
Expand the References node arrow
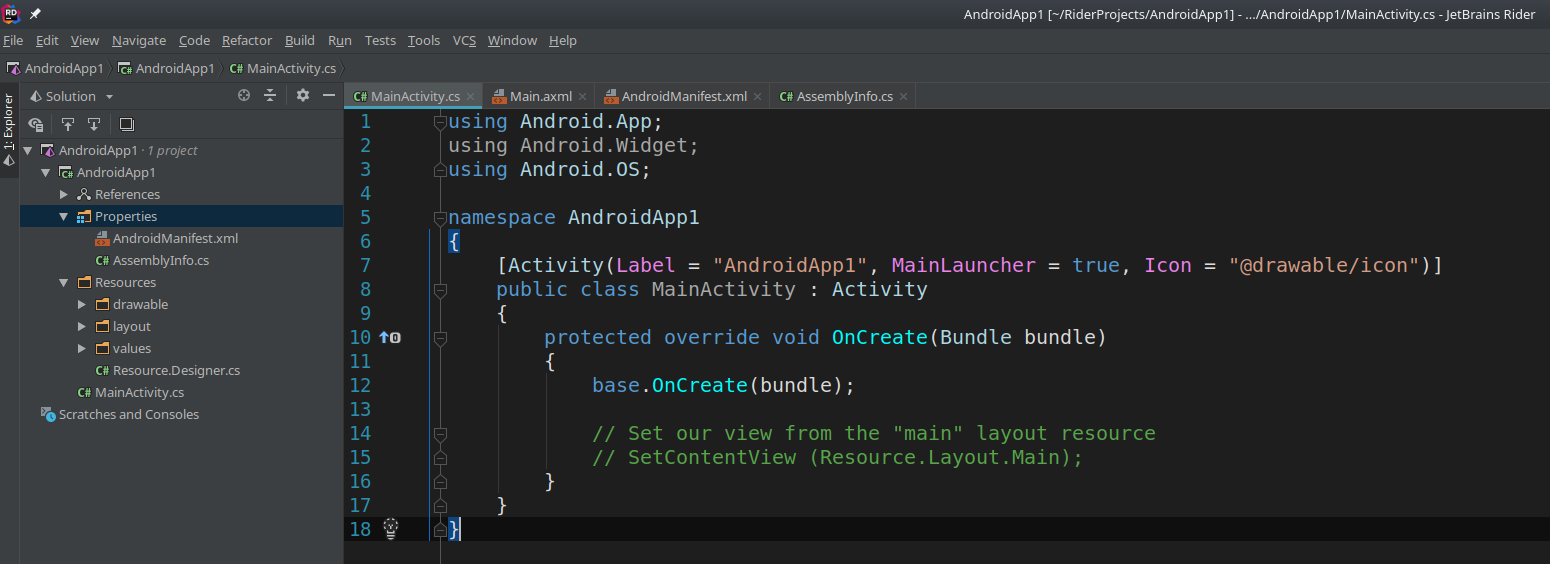click(64, 195)
